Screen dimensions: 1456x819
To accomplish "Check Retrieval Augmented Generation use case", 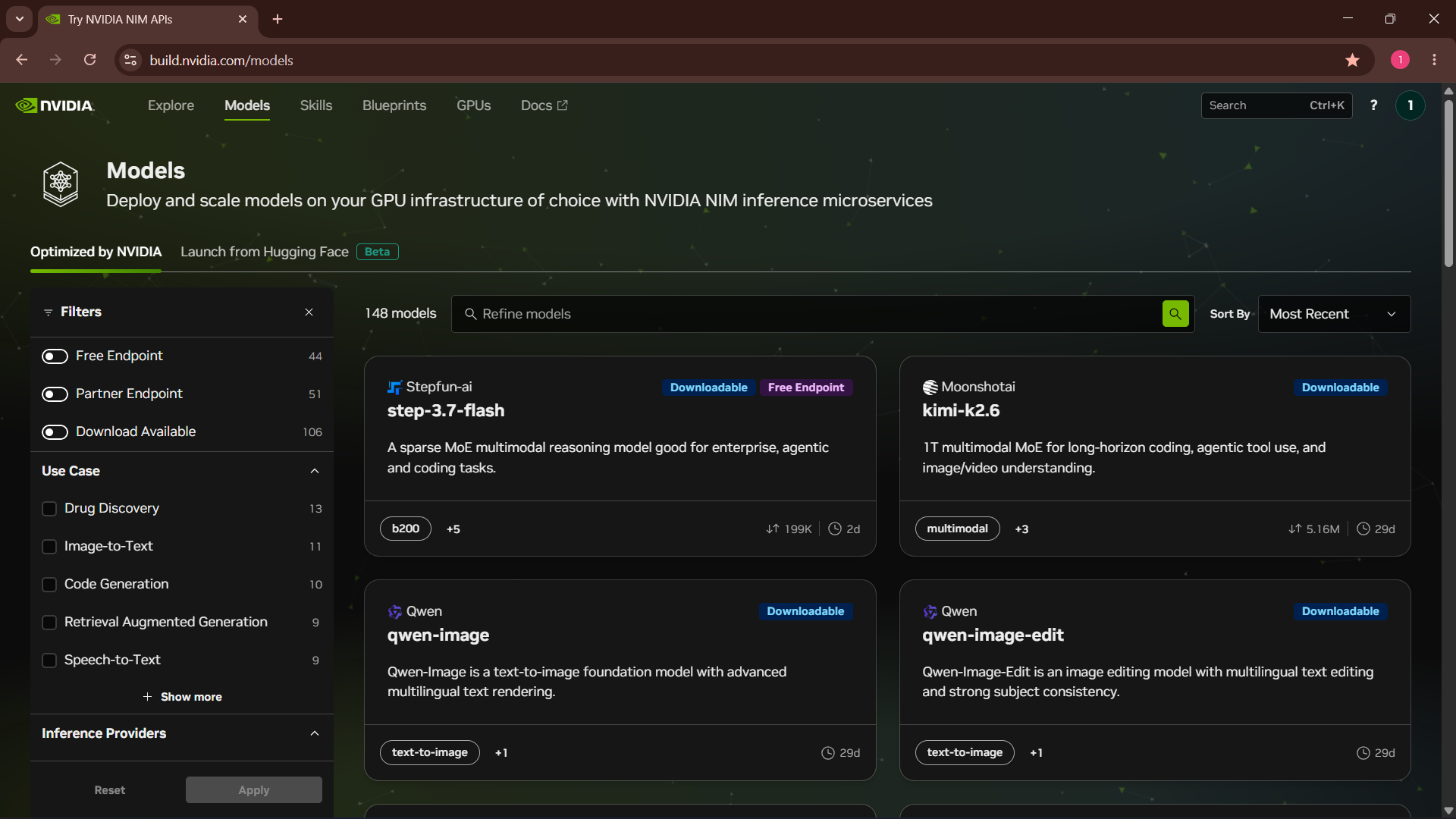I will (x=49, y=623).
